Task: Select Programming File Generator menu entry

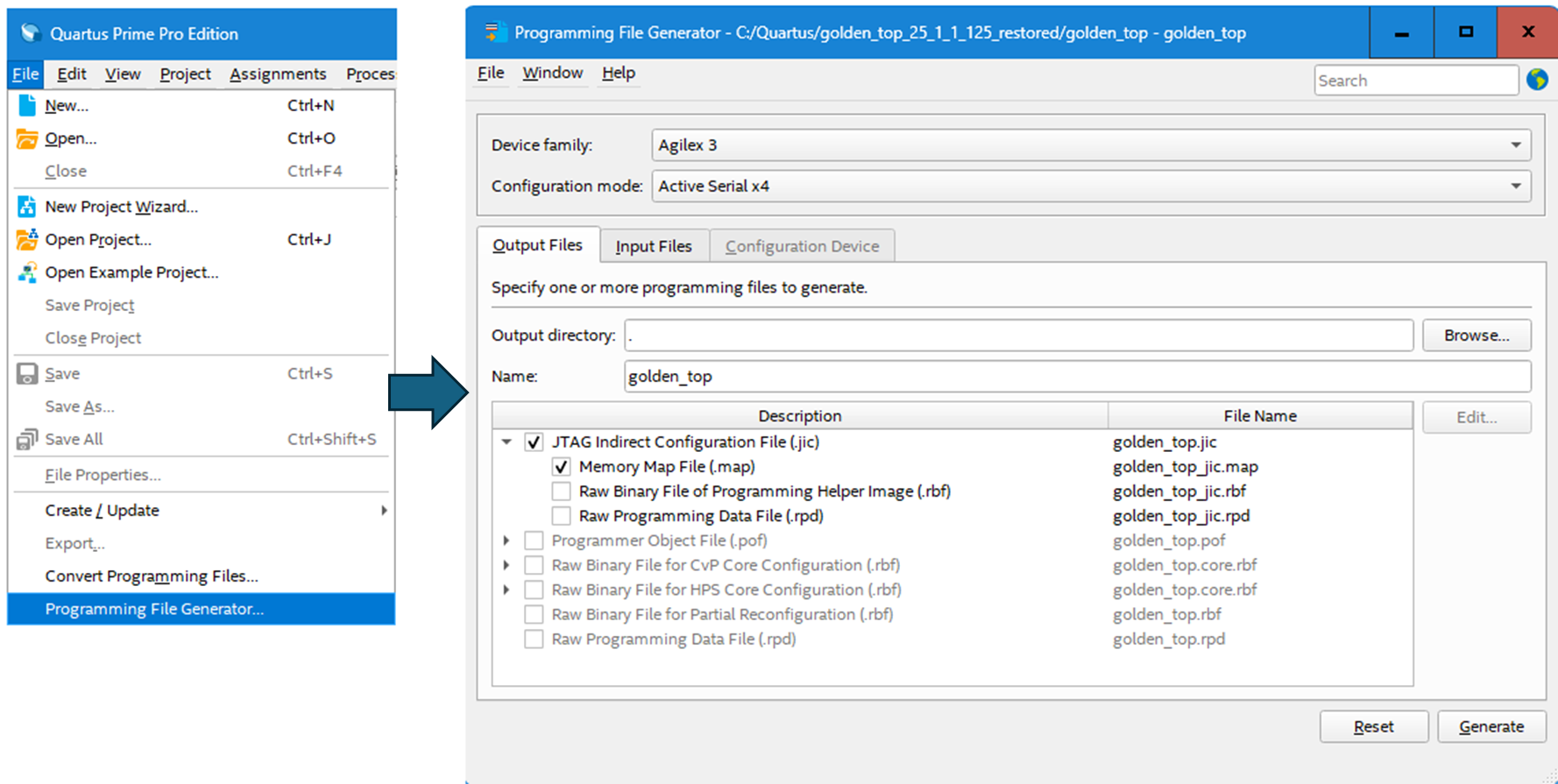Action: (x=154, y=609)
